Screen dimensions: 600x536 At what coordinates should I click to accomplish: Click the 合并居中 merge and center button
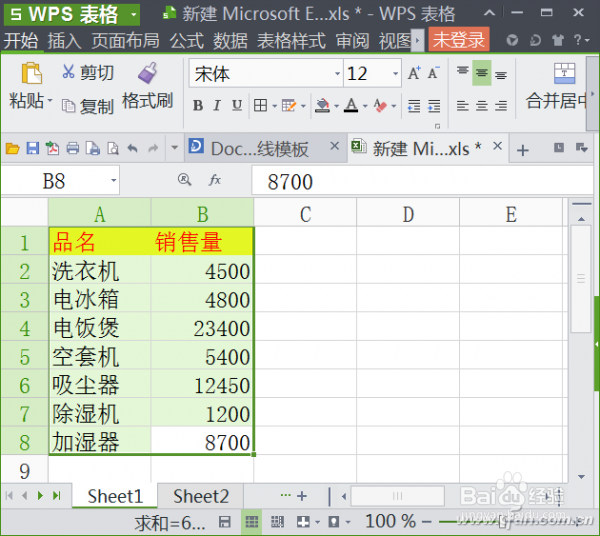pyautogui.click(x=556, y=86)
